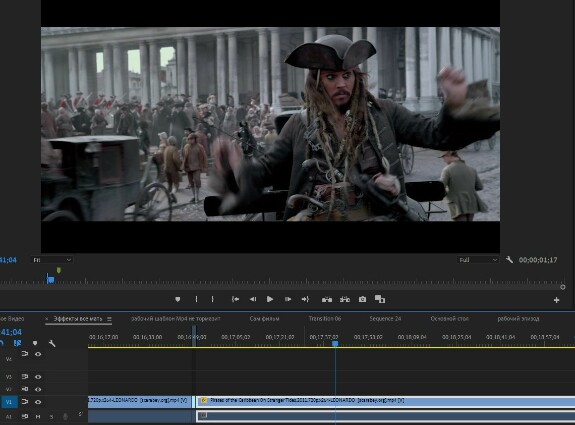Open the Fit zoom level dropdown

52,260
